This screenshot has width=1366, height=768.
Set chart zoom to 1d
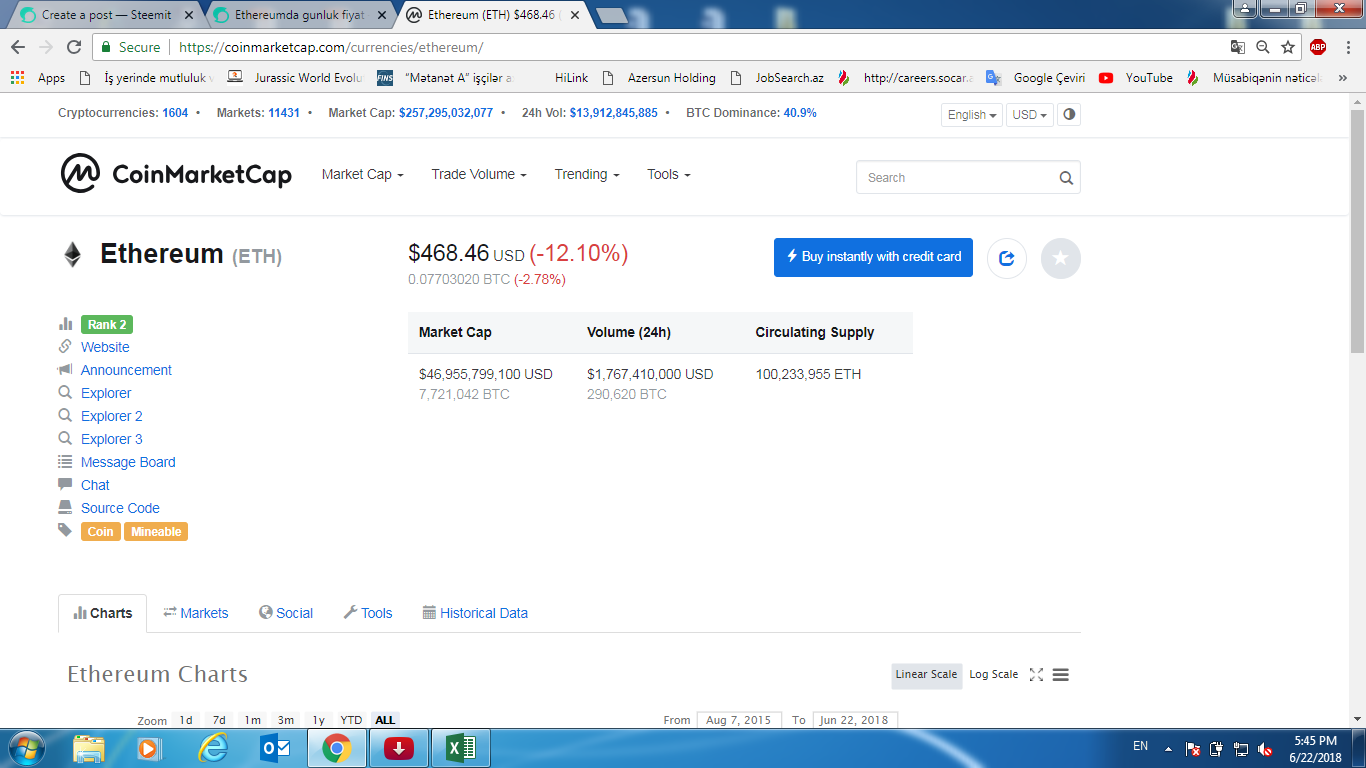[186, 720]
